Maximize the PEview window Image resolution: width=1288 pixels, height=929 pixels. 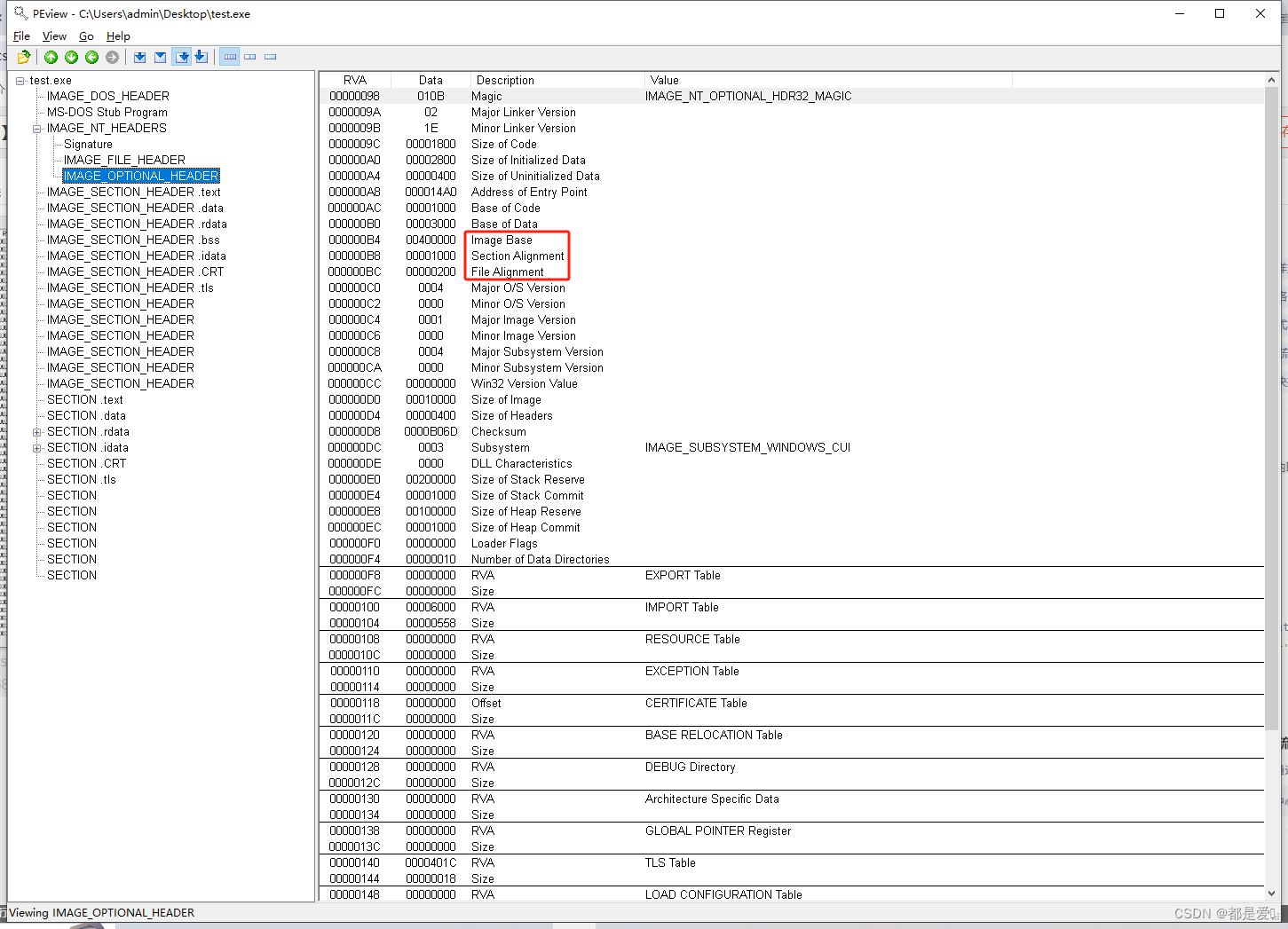(1220, 13)
